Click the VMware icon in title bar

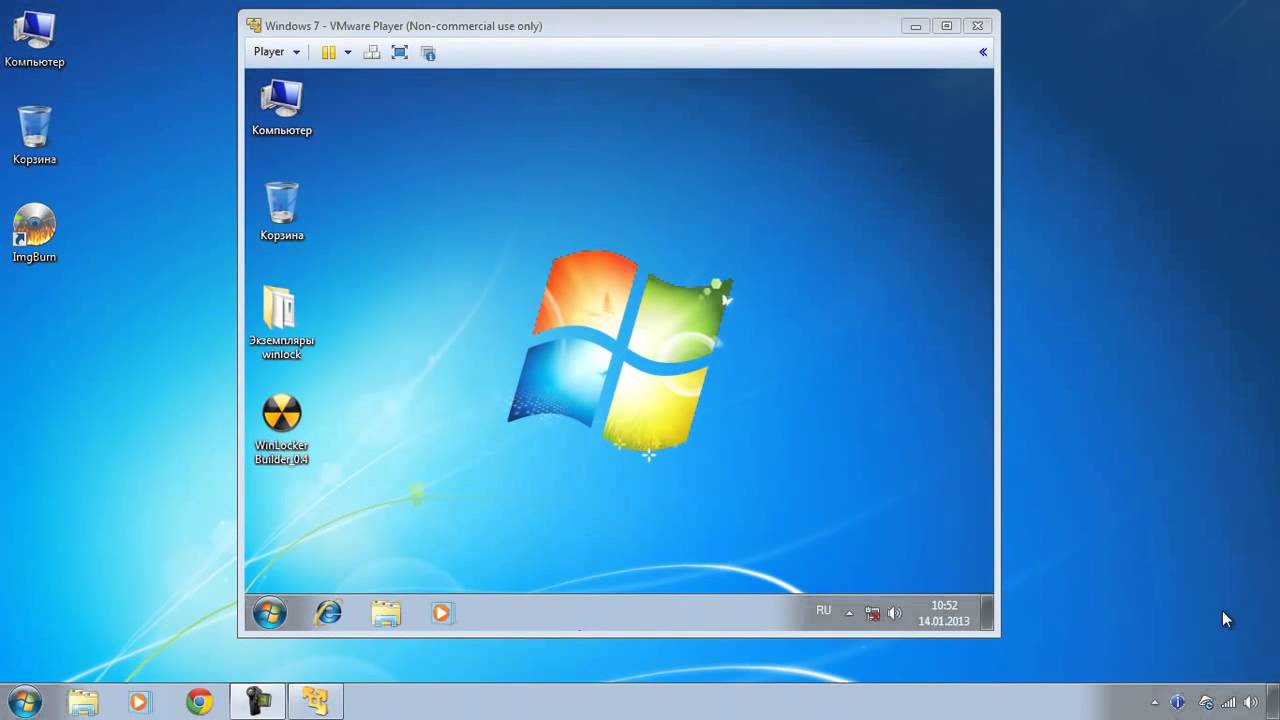(x=254, y=25)
